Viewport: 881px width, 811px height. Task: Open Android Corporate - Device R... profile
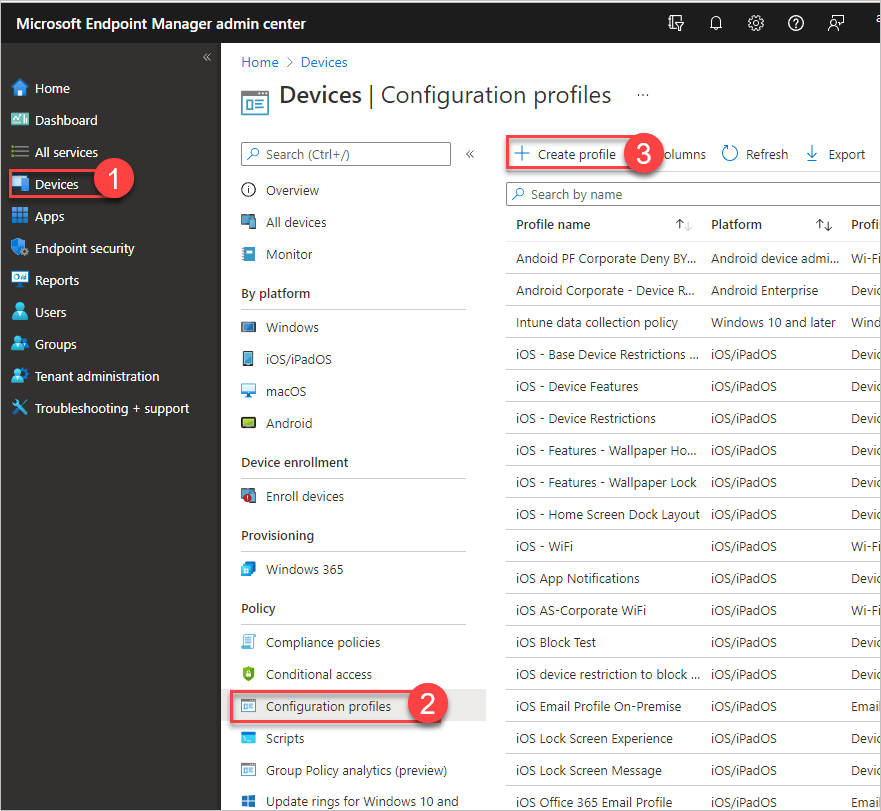pos(605,291)
